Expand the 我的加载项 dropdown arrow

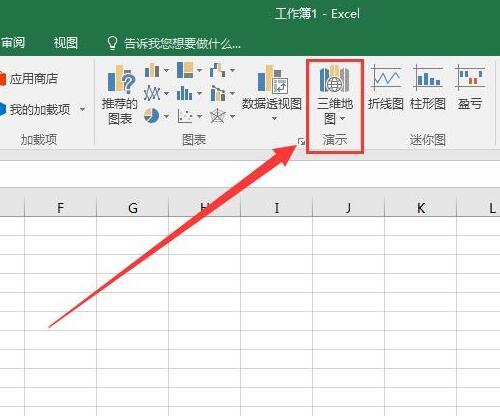click(82, 109)
